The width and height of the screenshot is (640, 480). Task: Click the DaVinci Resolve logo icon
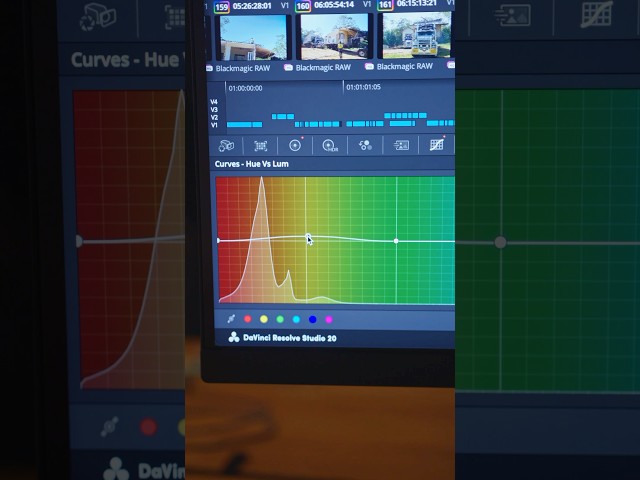click(x=234, y=337)
